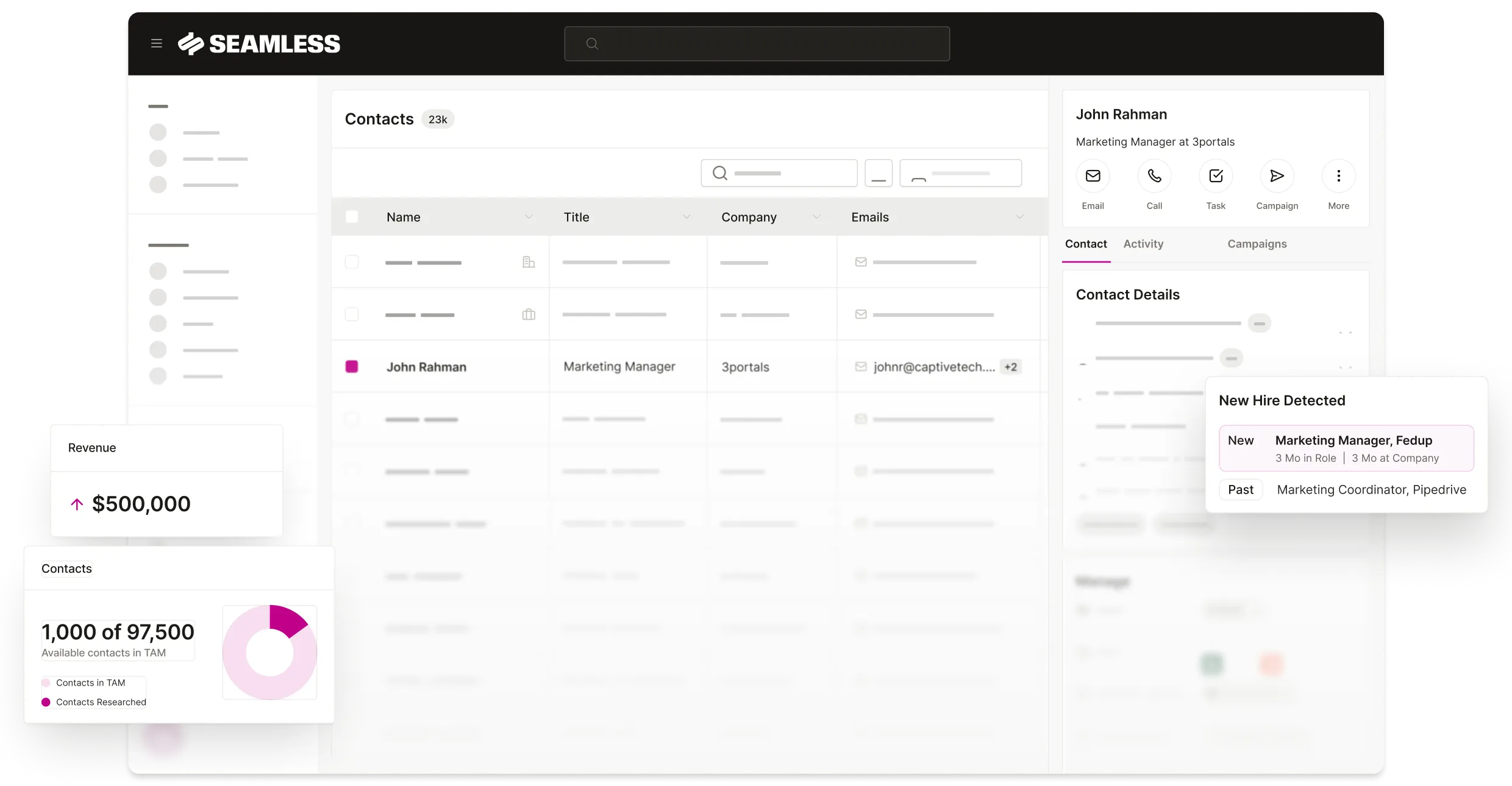The height and width of the screenshot is (786, 1512).
Task: Switch to the Activity tab
Action: click(1143, 244)
